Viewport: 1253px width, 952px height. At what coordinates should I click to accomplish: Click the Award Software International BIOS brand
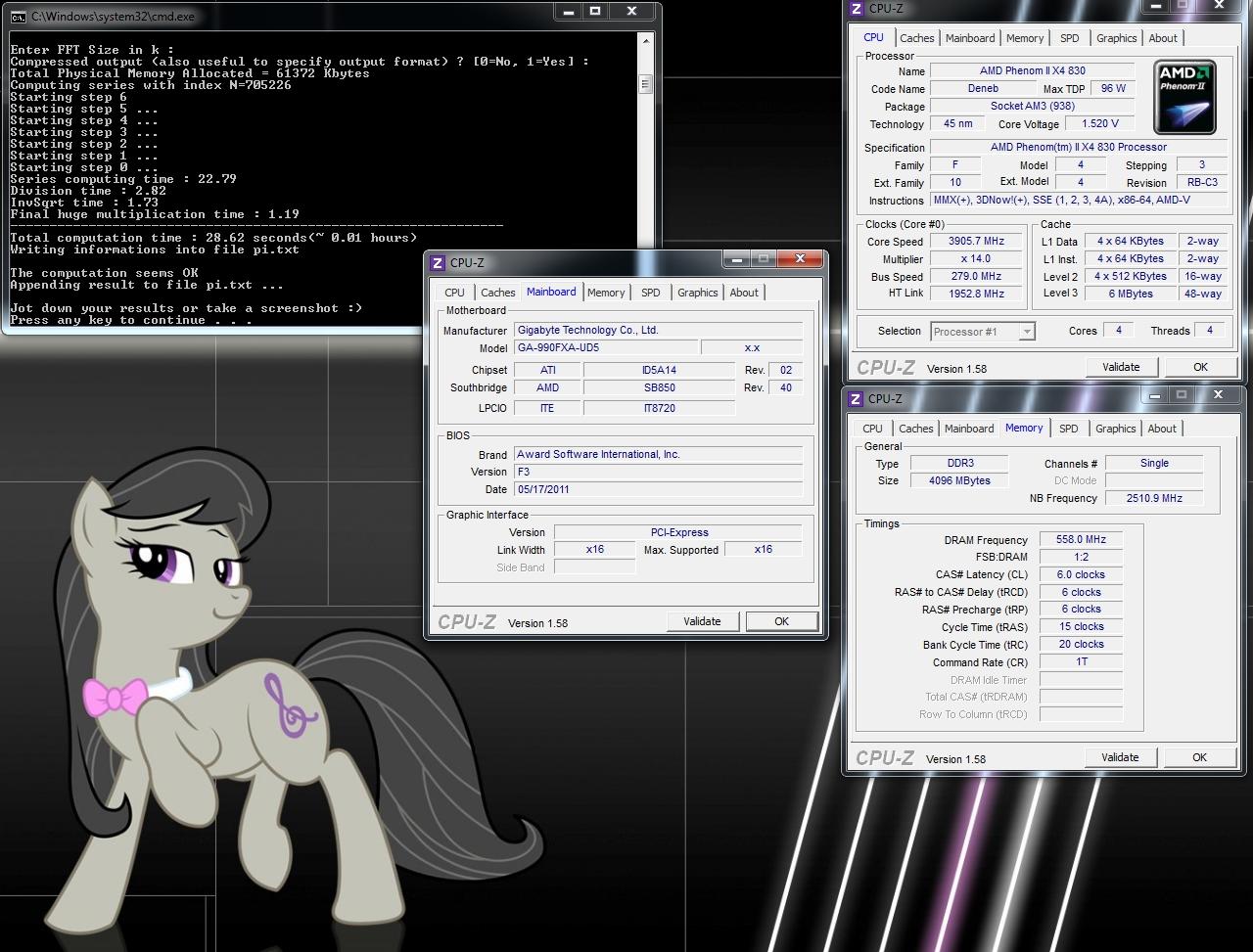(x=659, y=454)
